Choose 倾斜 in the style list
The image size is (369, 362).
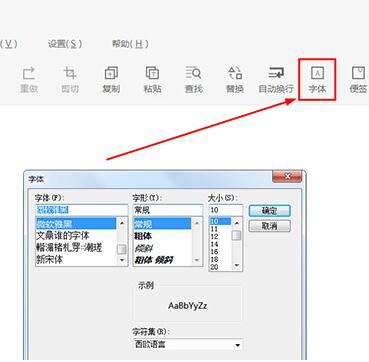tap(162, 248)
